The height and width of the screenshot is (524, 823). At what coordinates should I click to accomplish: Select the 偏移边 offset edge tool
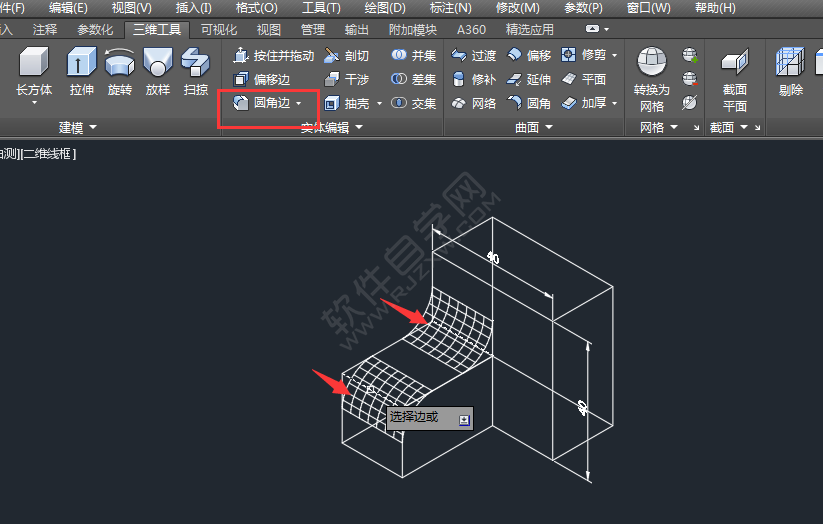(x=261, y=79)
